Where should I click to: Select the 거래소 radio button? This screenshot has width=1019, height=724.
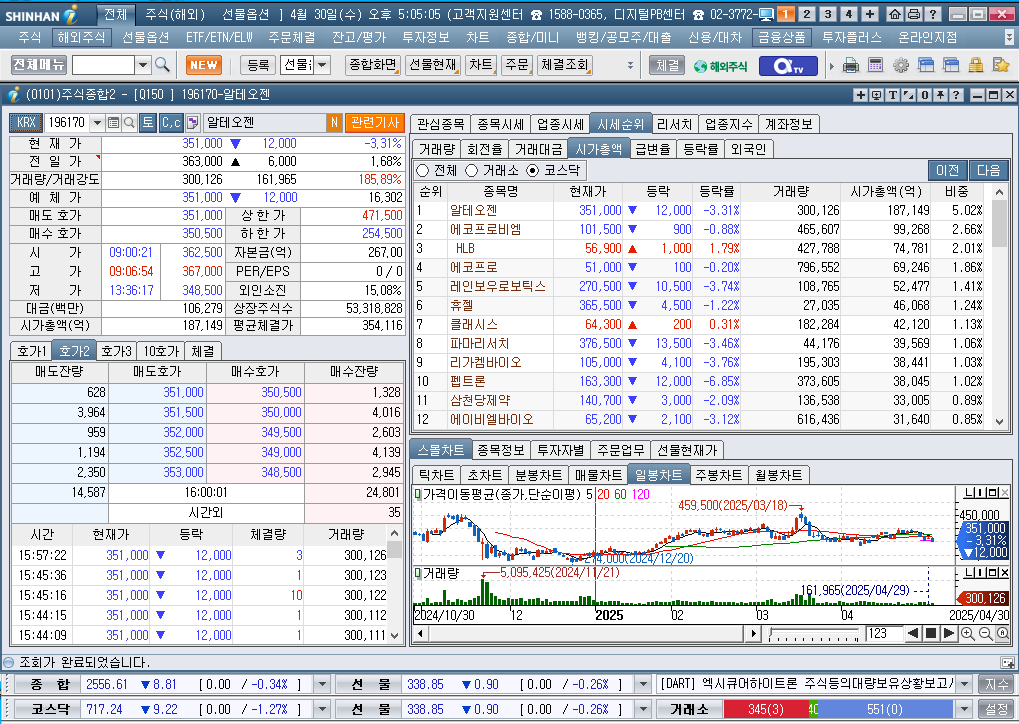pos(471,170)
